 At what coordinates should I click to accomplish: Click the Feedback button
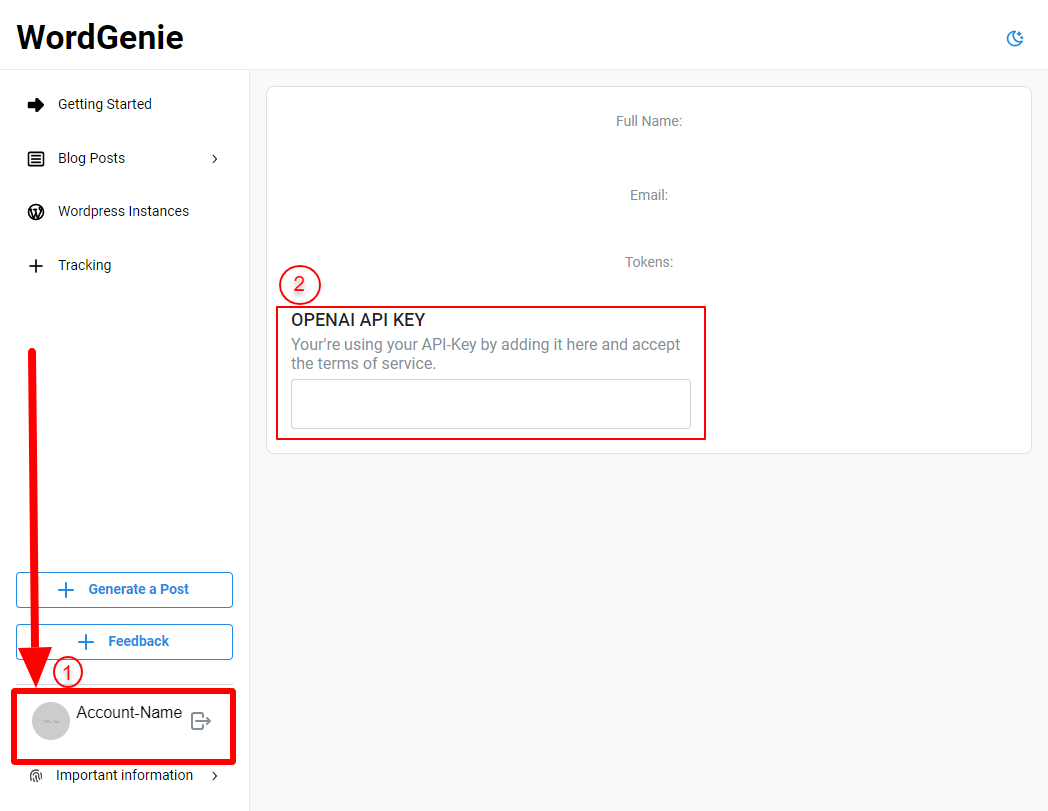click(x=124, y=641)
